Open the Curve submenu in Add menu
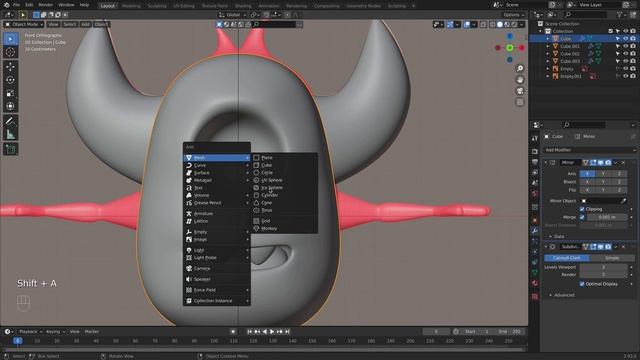The width and height of the screenshot is (640, 360). click(x=217, y=165)
